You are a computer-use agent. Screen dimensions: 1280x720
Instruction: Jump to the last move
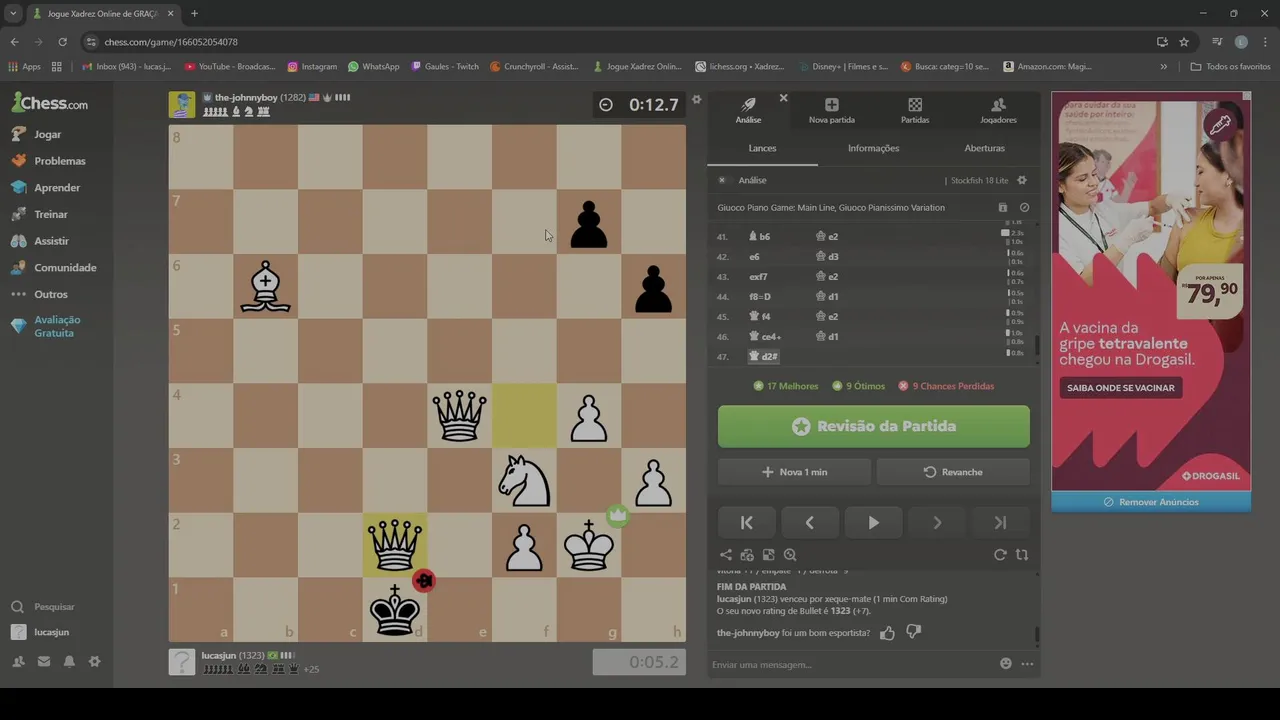point(1000,522)
